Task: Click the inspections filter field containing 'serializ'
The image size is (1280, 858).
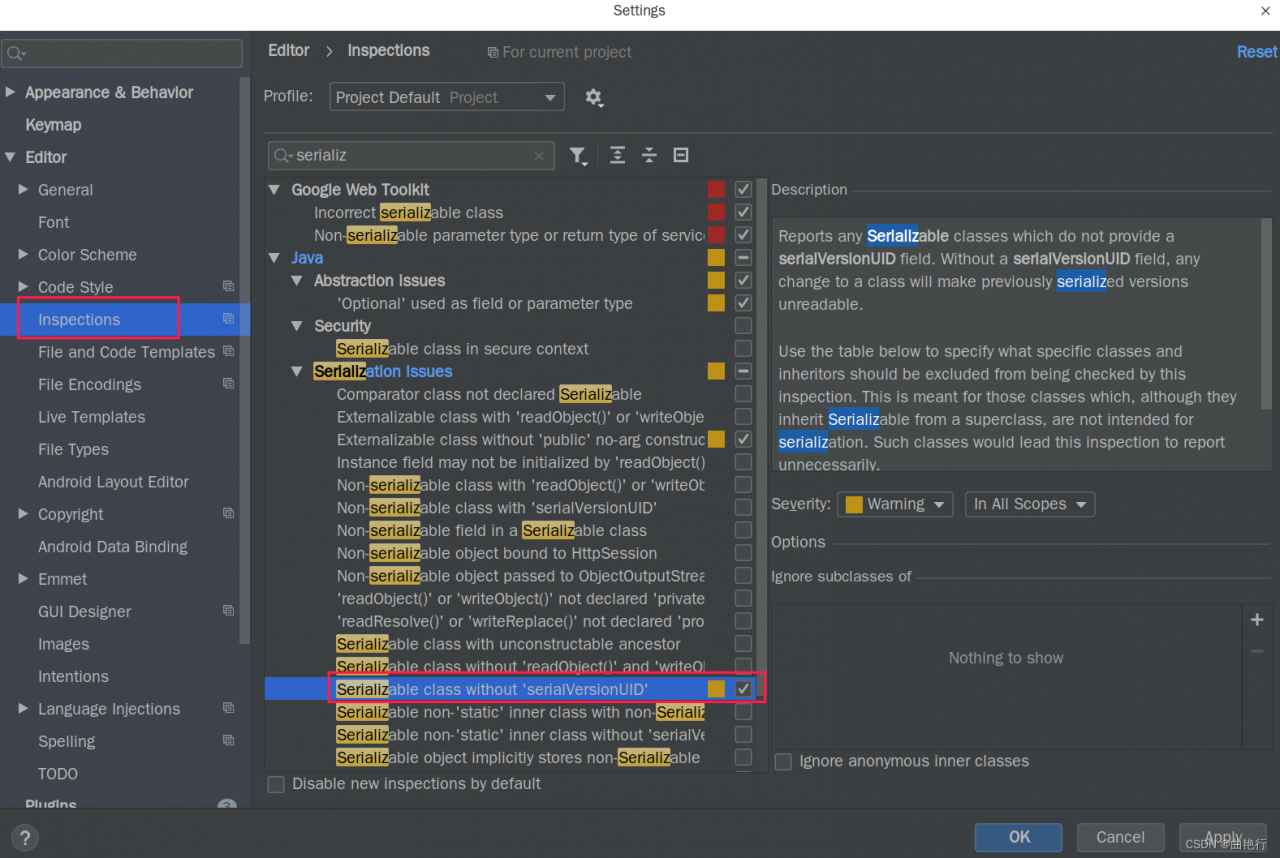Action: pos(411,155)
